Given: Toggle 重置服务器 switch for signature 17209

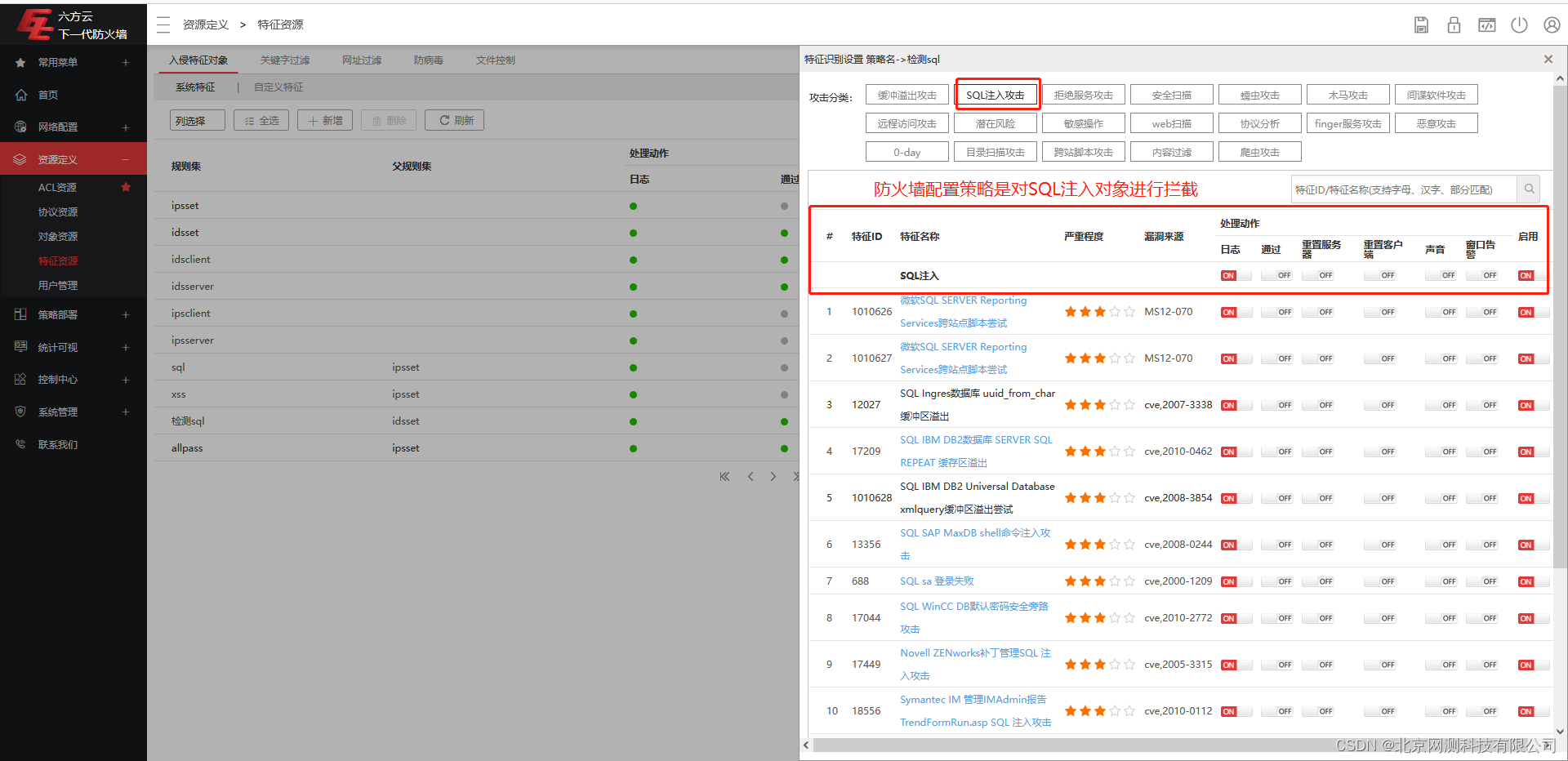Looking at the screenshot, I should 1318,452.
